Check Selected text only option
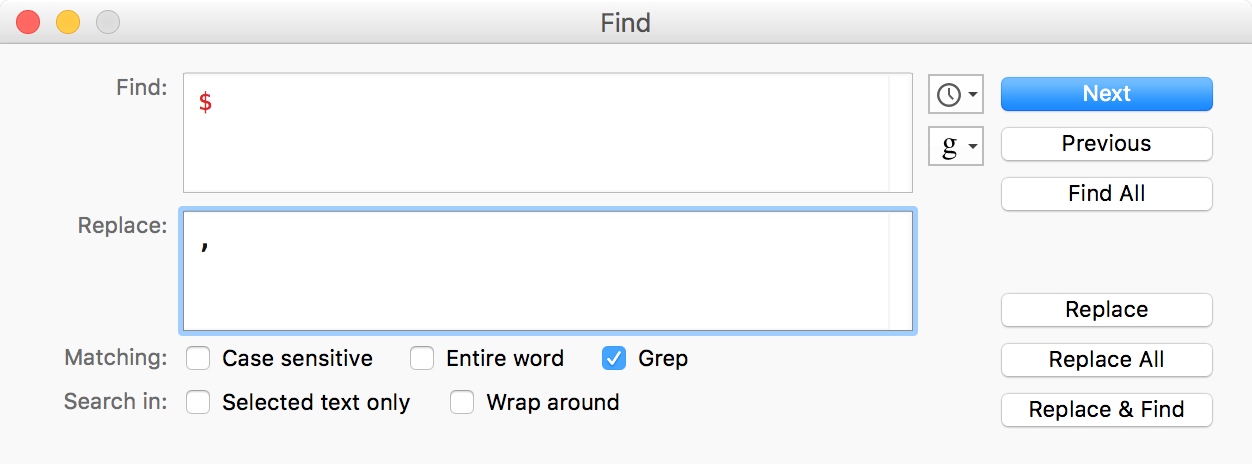Viewport: 1252px width, 464px height. [x=198, y=403]
